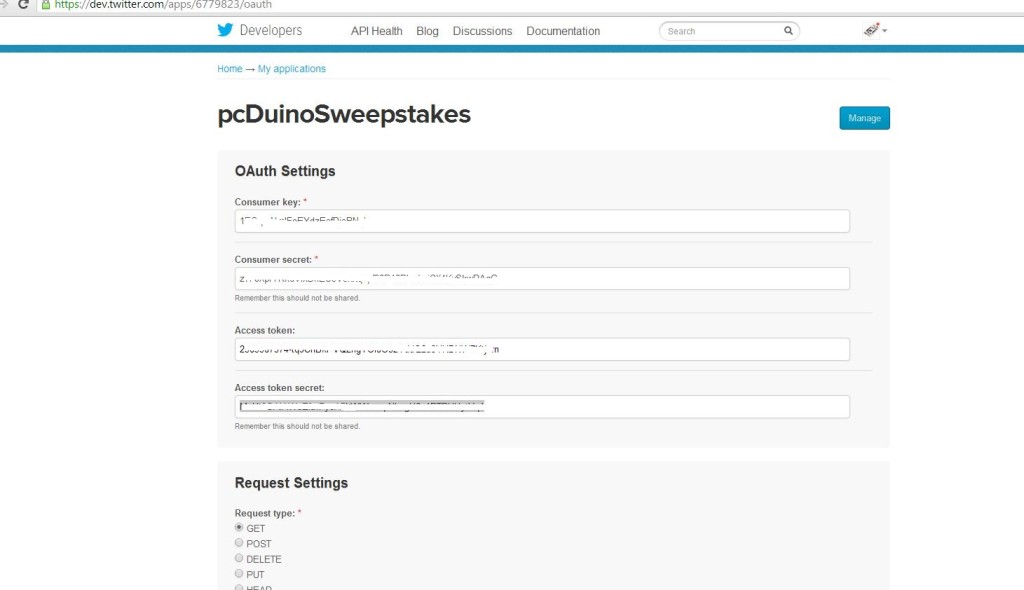Click the 'Access token:' label

pyautogui.click(x=264, y=330)
